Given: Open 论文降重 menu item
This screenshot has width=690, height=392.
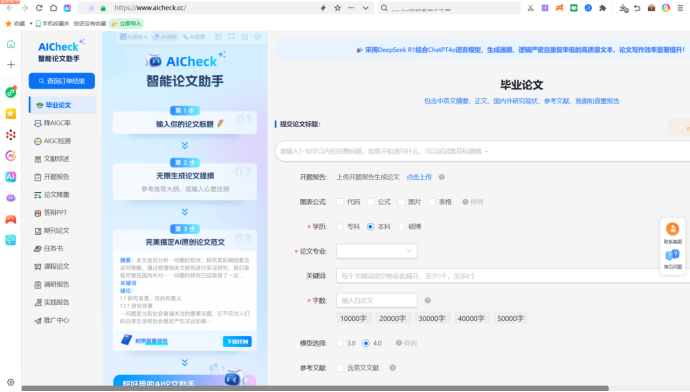Looking at the screenshot, I should pyautogui.click(x=52, y=194).
